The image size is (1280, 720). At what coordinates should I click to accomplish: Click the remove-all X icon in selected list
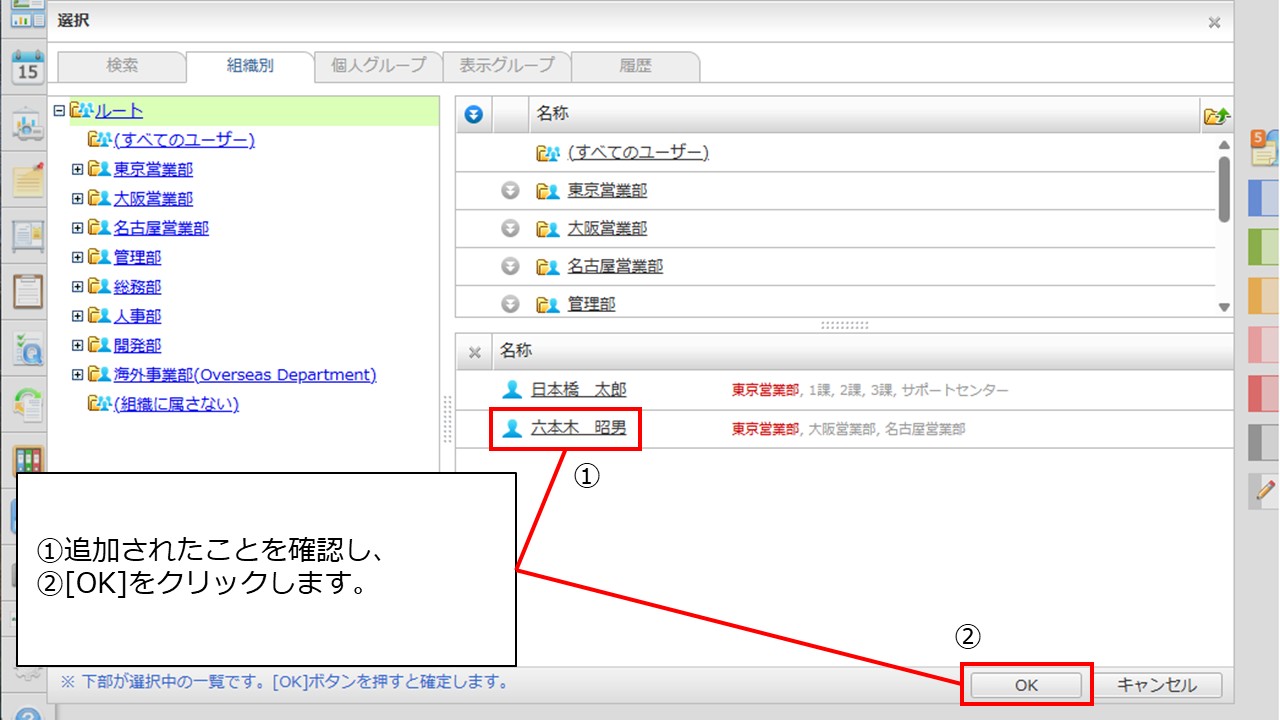click(475, 352)
